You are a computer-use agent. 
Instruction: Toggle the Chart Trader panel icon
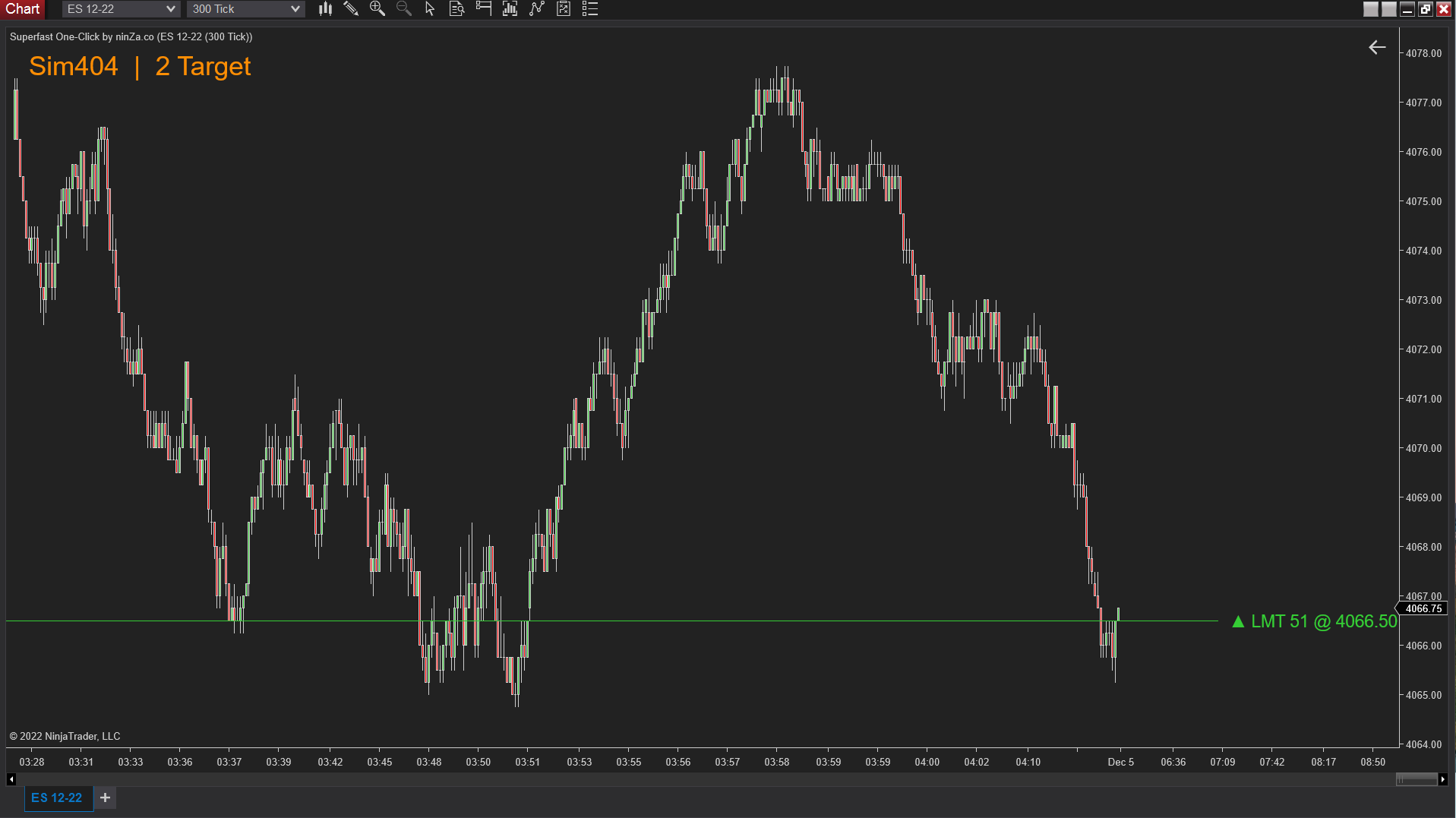coord(483,9)
